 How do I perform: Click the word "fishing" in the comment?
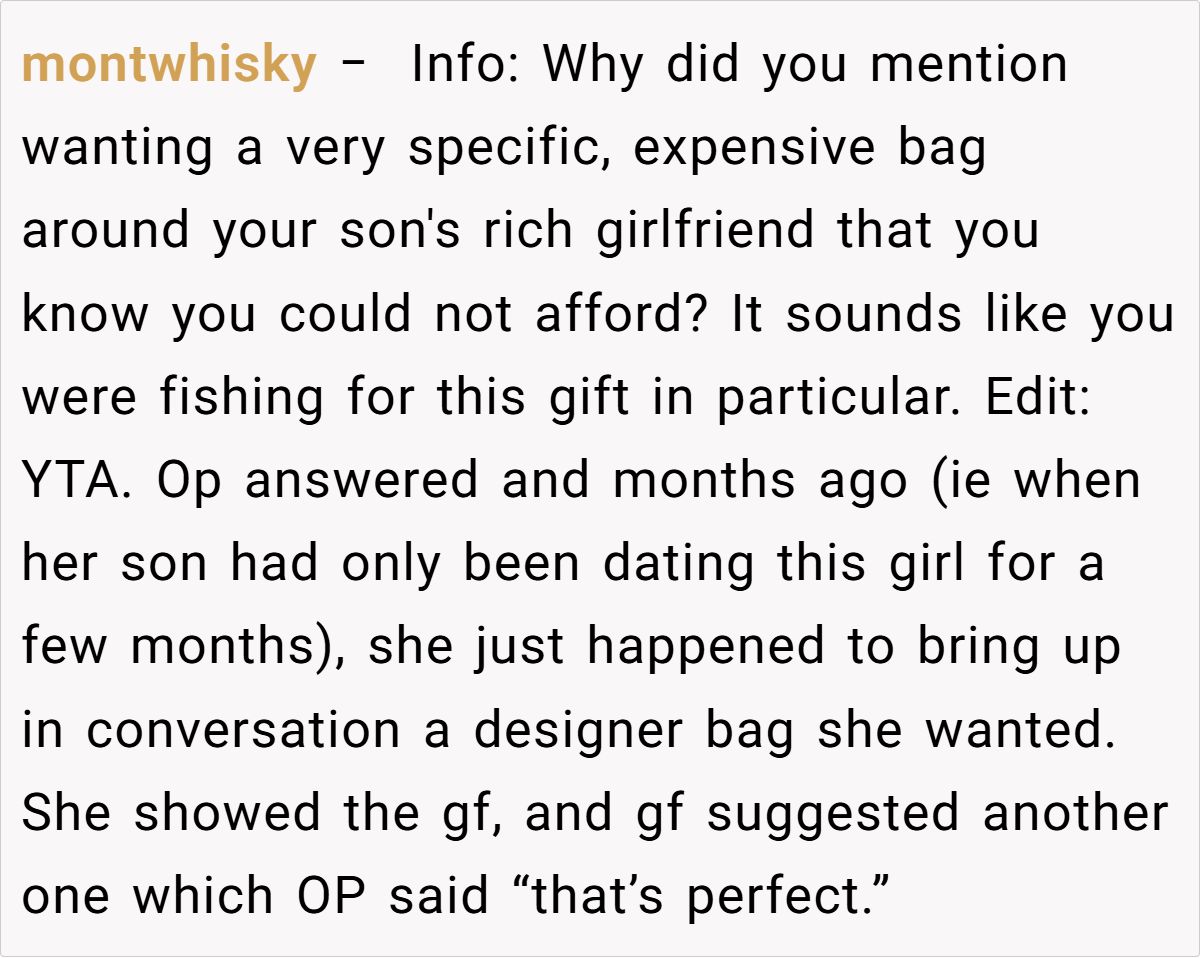click(x=241, y=398)
